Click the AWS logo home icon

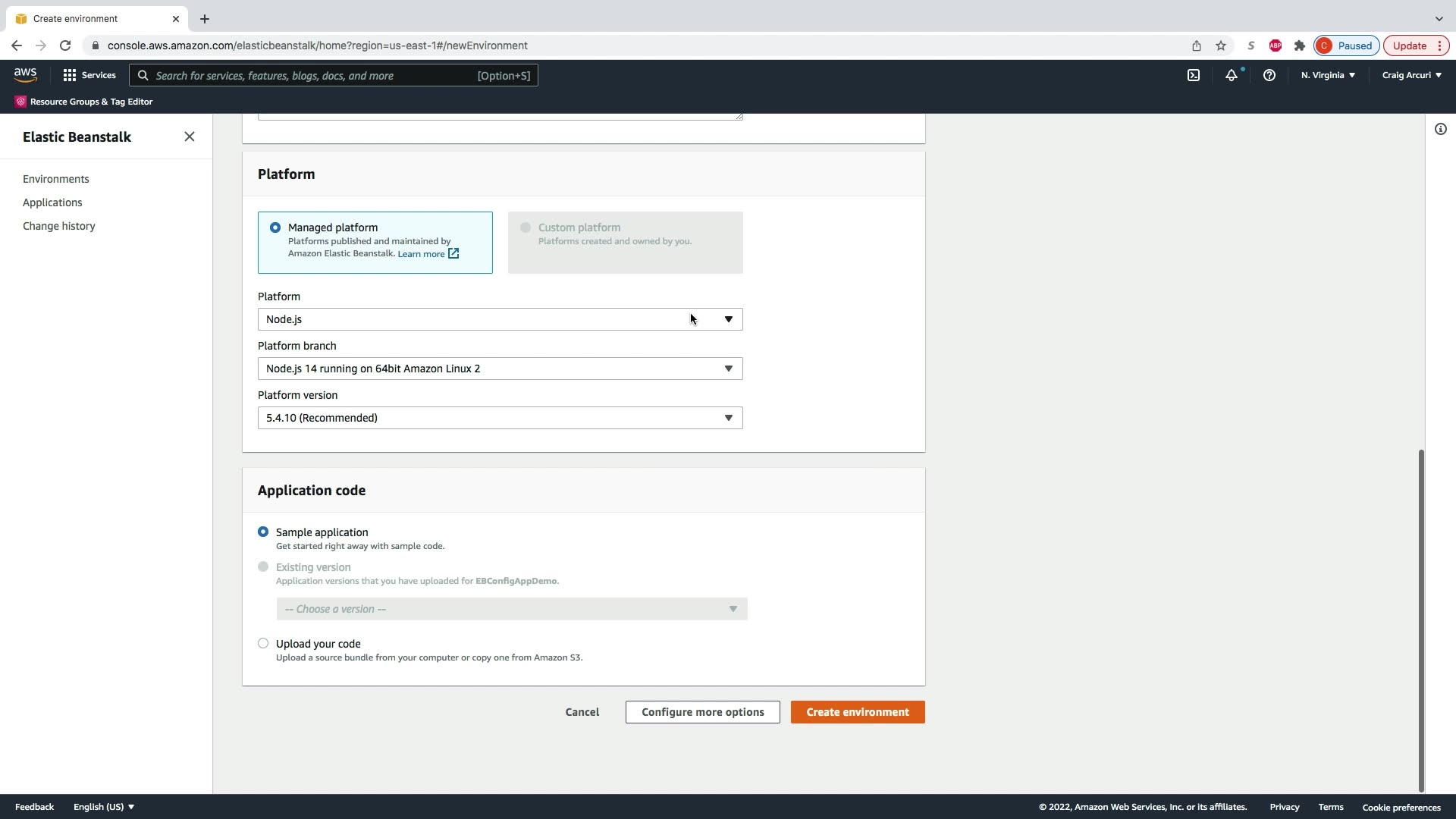(x=25, y=74)
